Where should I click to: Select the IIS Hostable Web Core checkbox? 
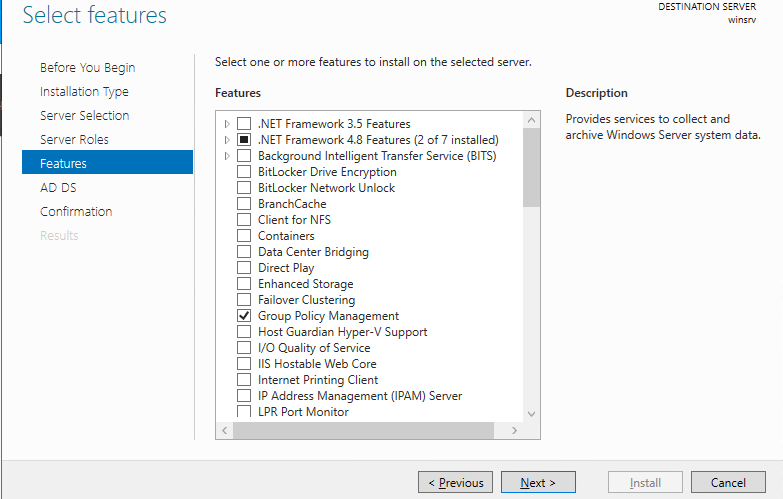coord(244,364)
